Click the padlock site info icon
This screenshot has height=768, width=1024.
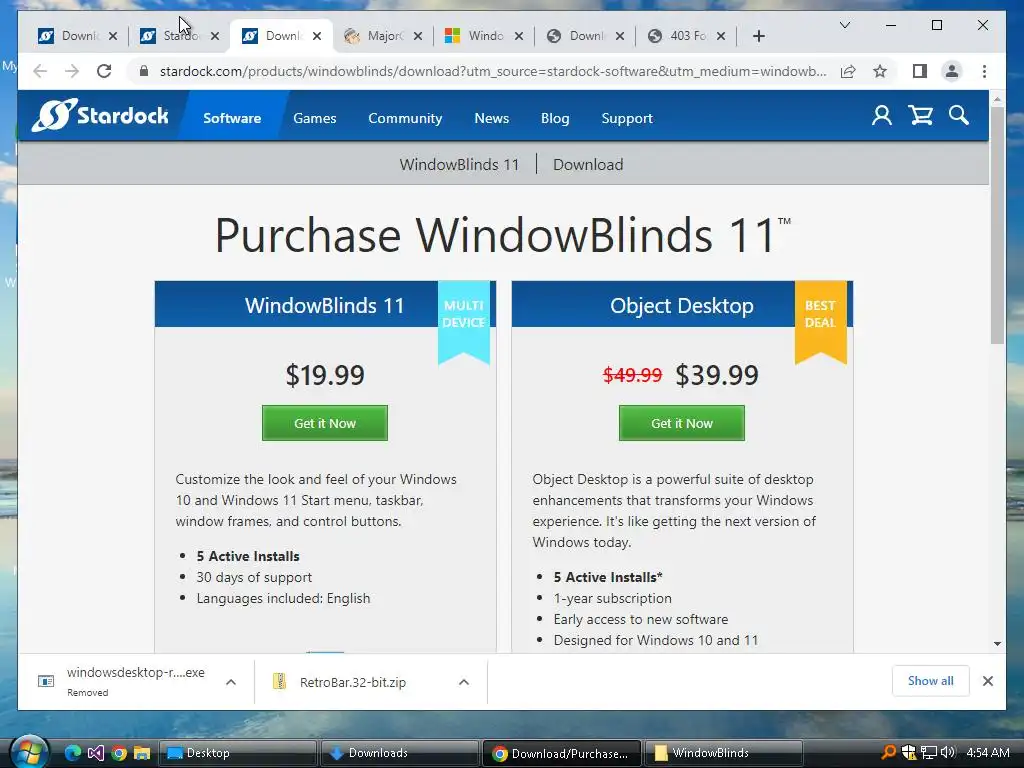144,71
